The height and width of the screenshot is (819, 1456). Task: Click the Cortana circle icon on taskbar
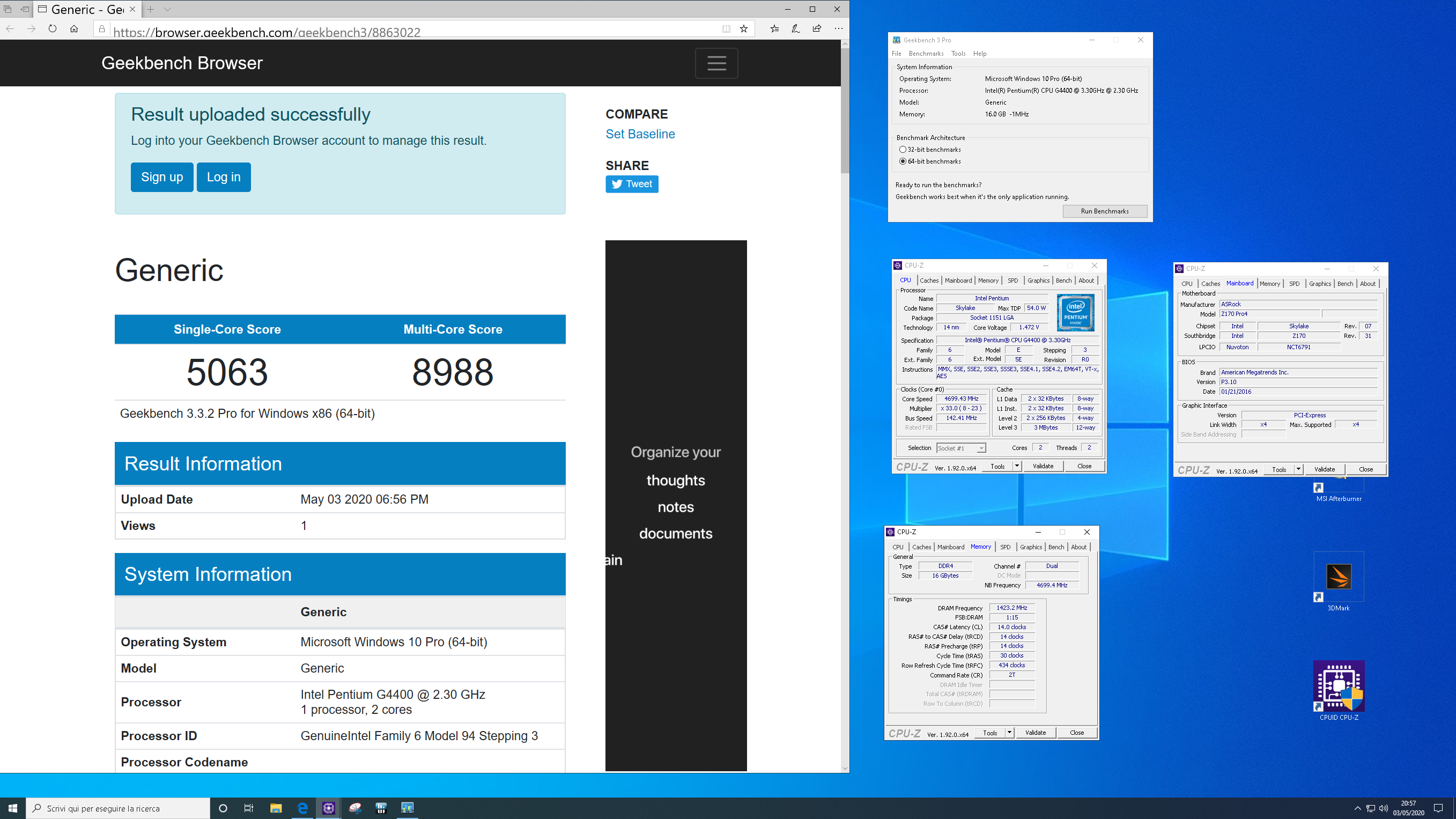[x=223, y=808]
